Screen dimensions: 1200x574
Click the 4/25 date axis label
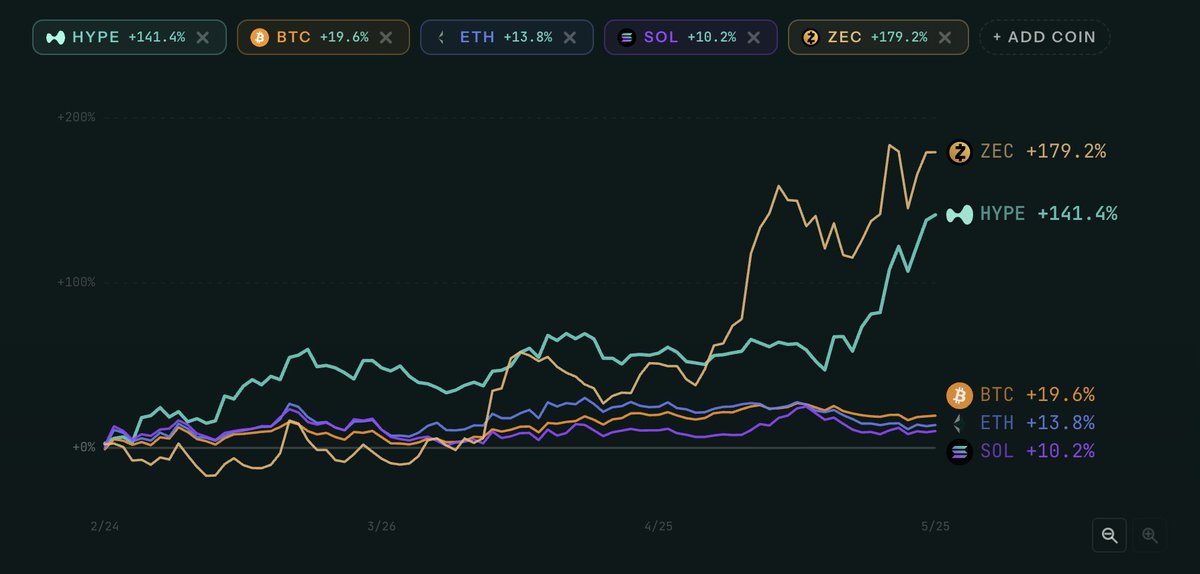click(658, 526)
